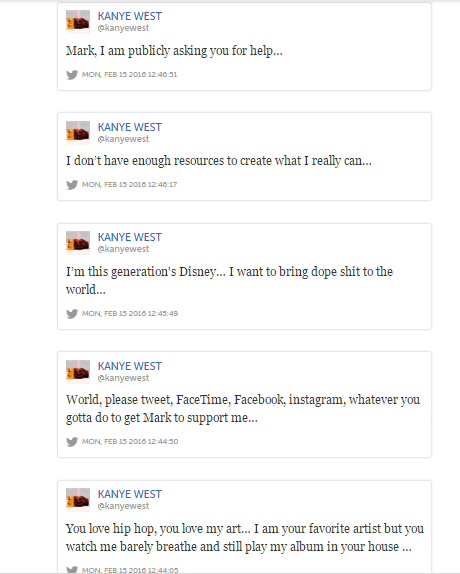This screenshot has height=574, width=460.
Task: Click @kanyewest handle on 'You love hip hop' tweet
Action: (x=123, y=506)
